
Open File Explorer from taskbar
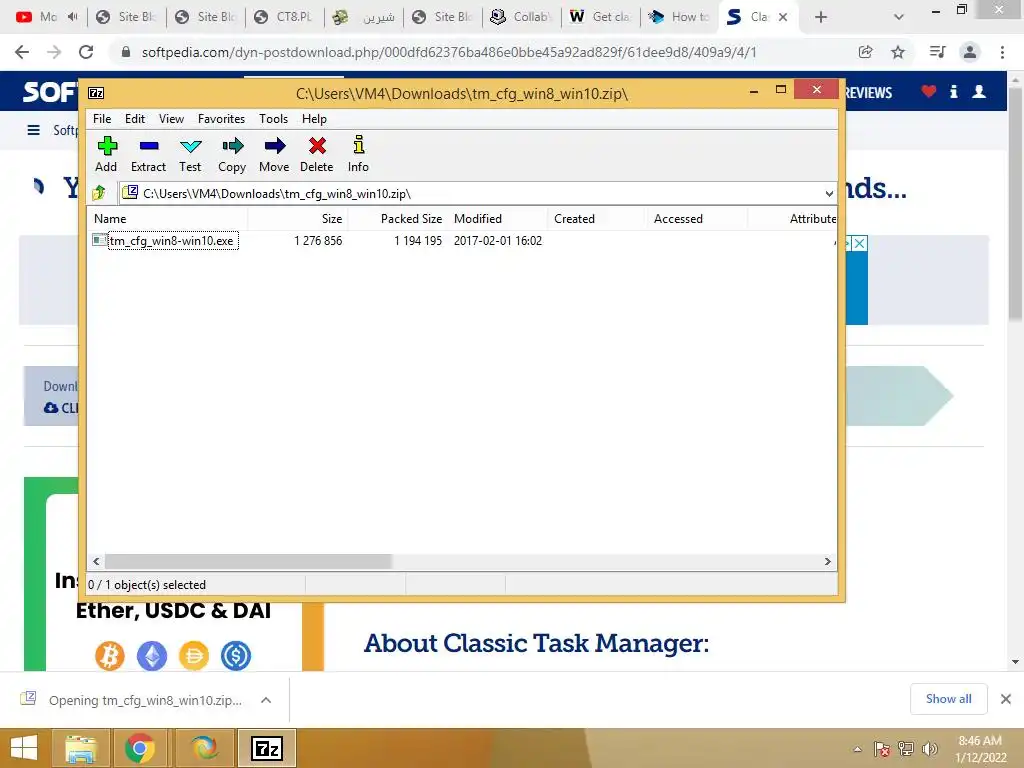(81, 748)
